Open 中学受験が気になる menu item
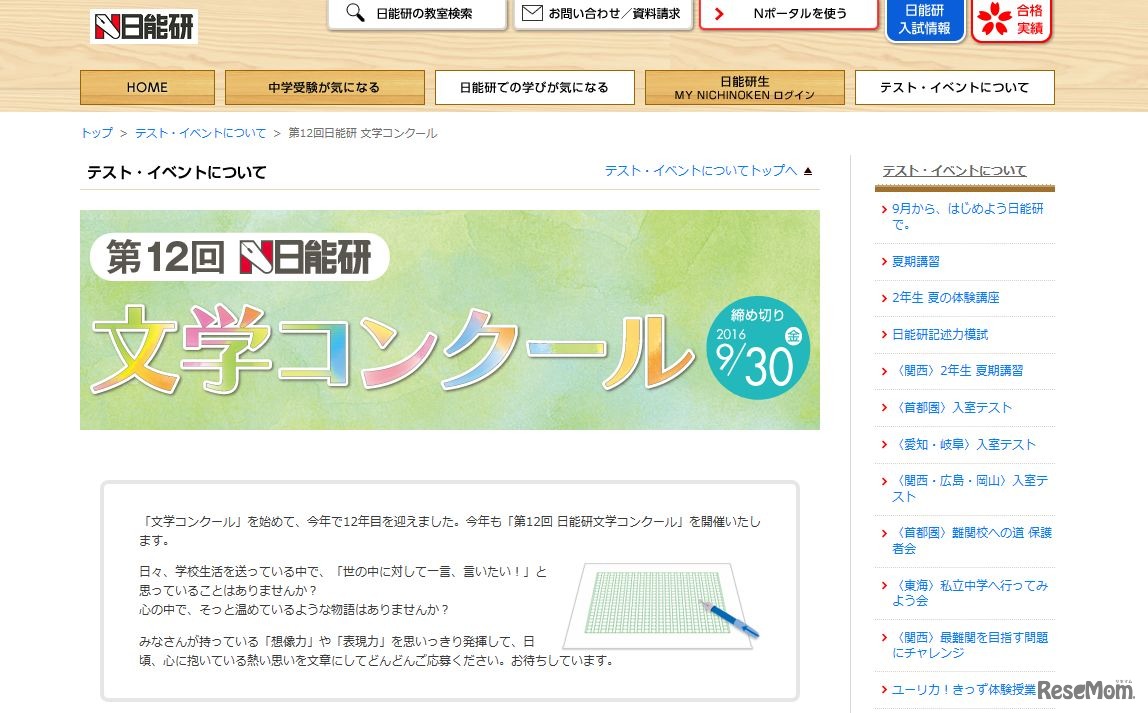This screenshot has width=1148, height=713. pos(324,87)
